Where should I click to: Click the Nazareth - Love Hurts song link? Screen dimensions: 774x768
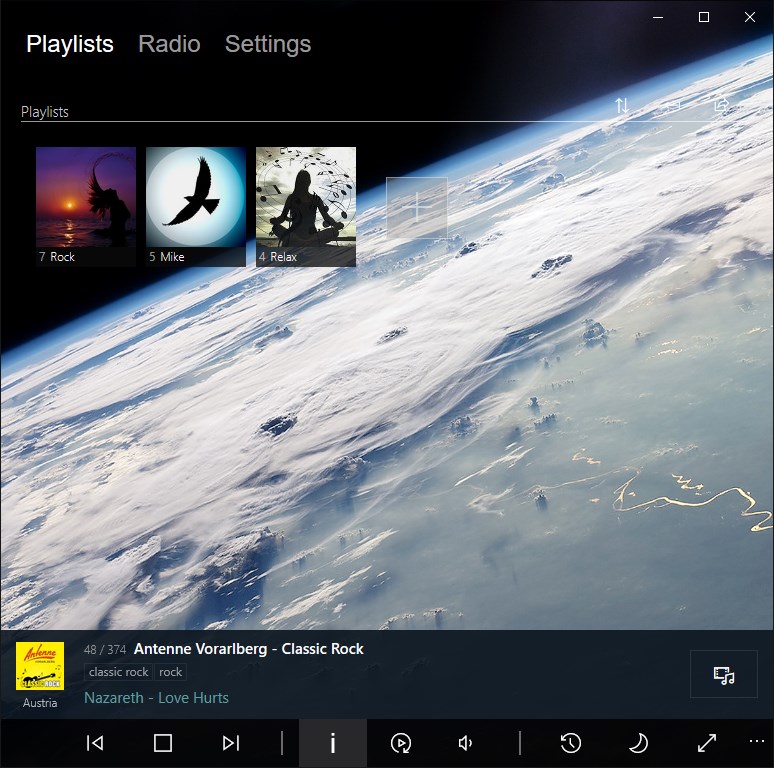[156, 697]
